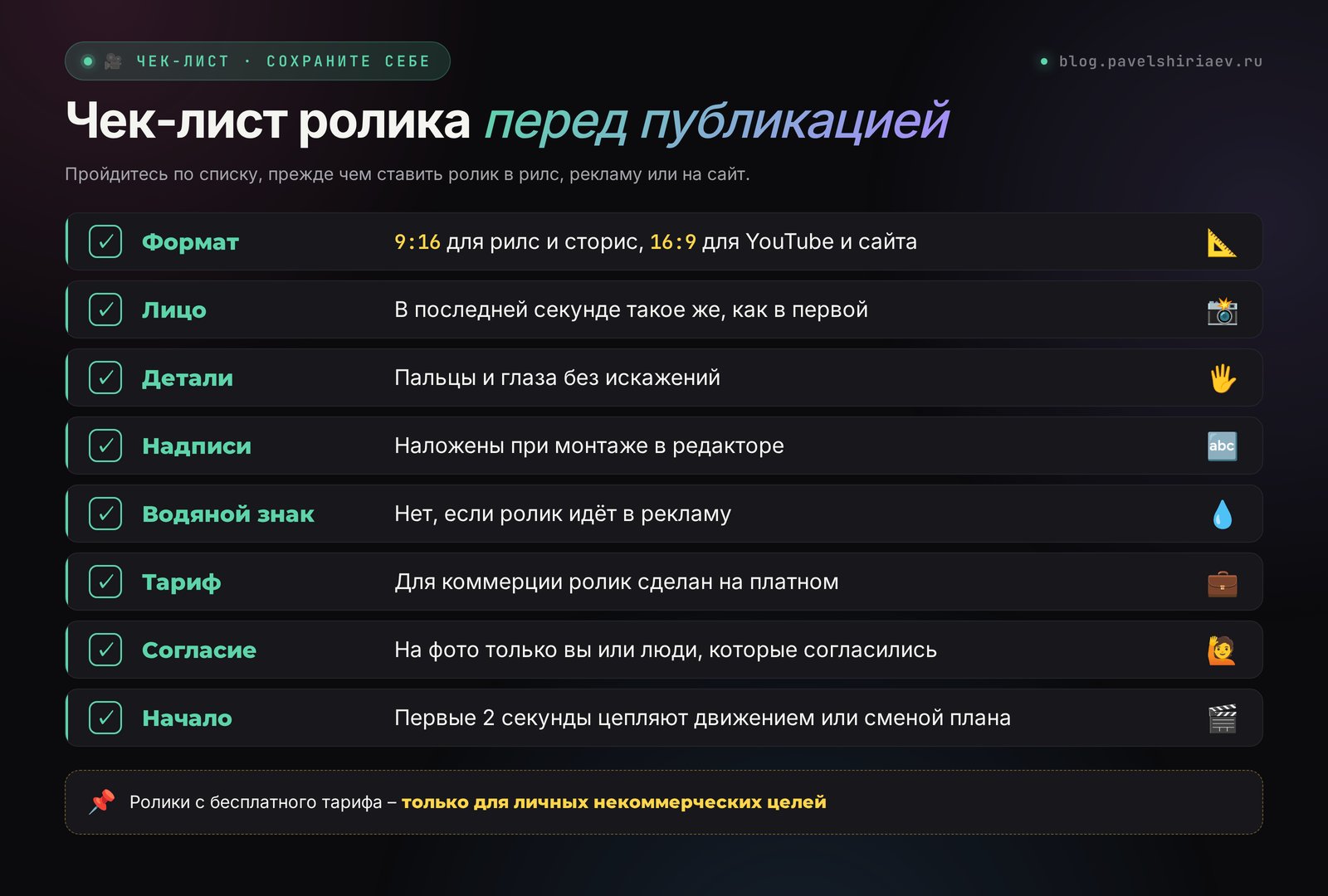This screenshot has width=1328, height=896.
Task: Click the Тариф label
Action: tap(182, 582)
